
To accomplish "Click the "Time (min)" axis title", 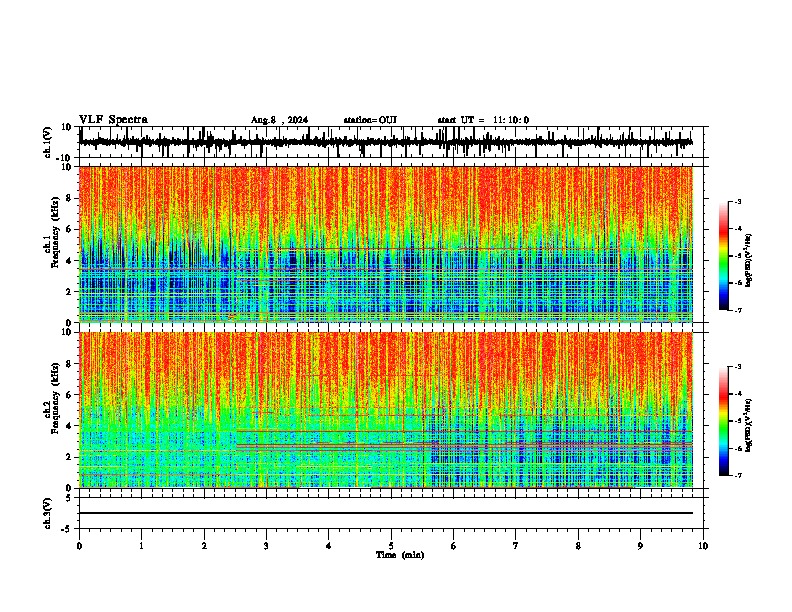I will point(400,555).
